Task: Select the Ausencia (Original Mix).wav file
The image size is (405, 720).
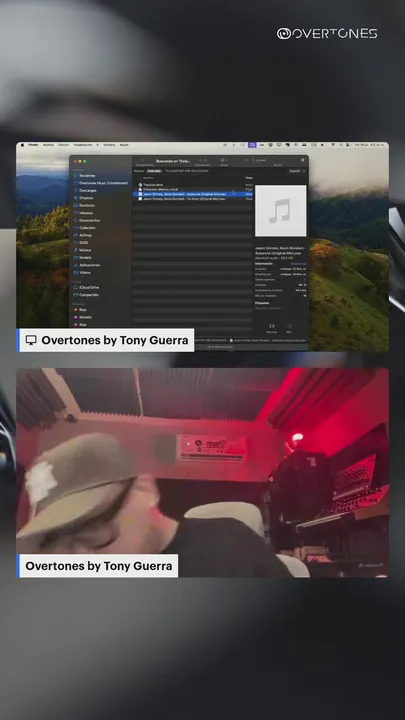Action: click(x=193, y=194)
